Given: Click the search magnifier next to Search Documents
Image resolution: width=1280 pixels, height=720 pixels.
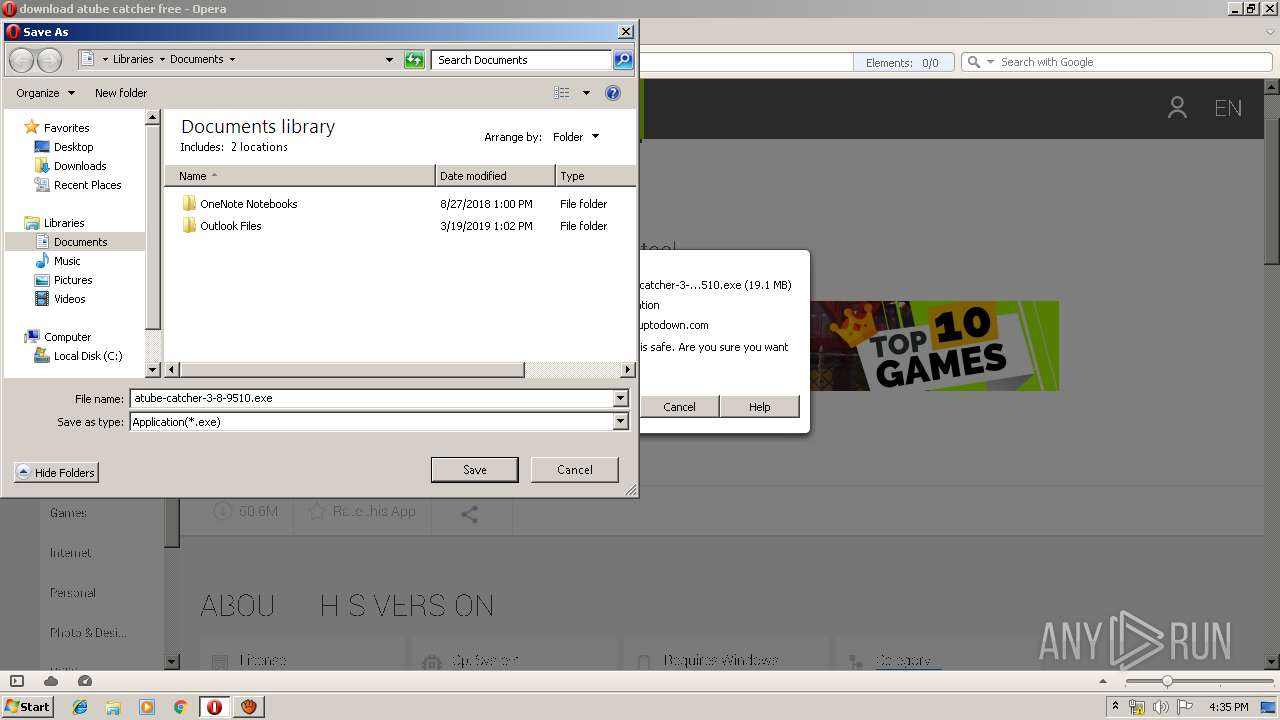Looking at the screenshot, I should coord(623,60).
